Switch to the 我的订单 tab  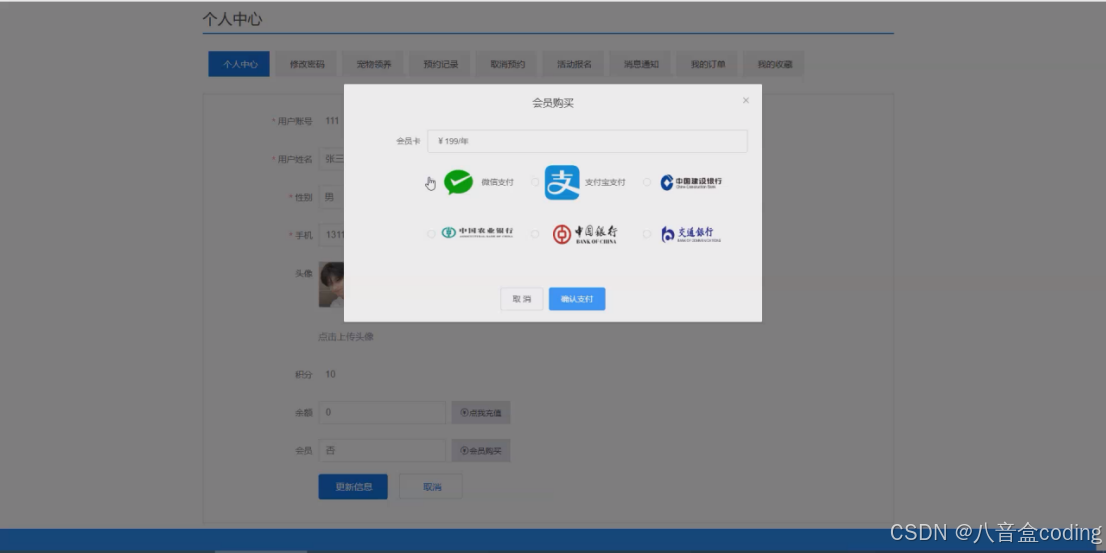pyautogui.click(x=707, y=64)
